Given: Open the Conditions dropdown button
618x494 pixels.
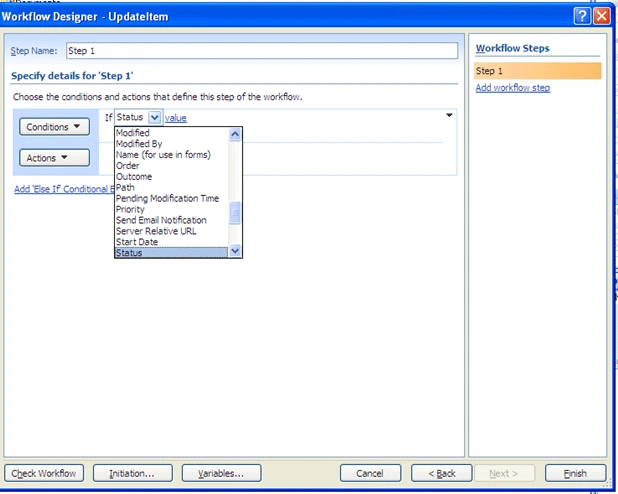Looking at the screenshot, I should (54, 127).
